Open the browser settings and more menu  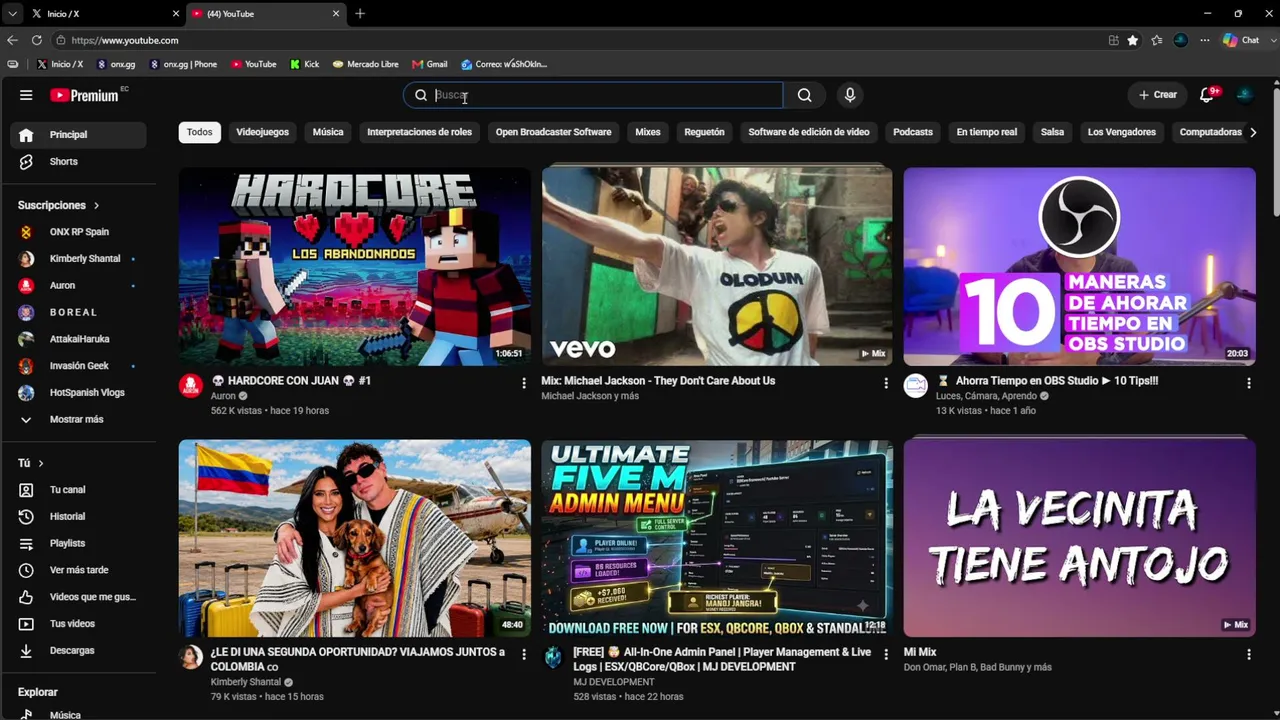(x=1205, y=40)
